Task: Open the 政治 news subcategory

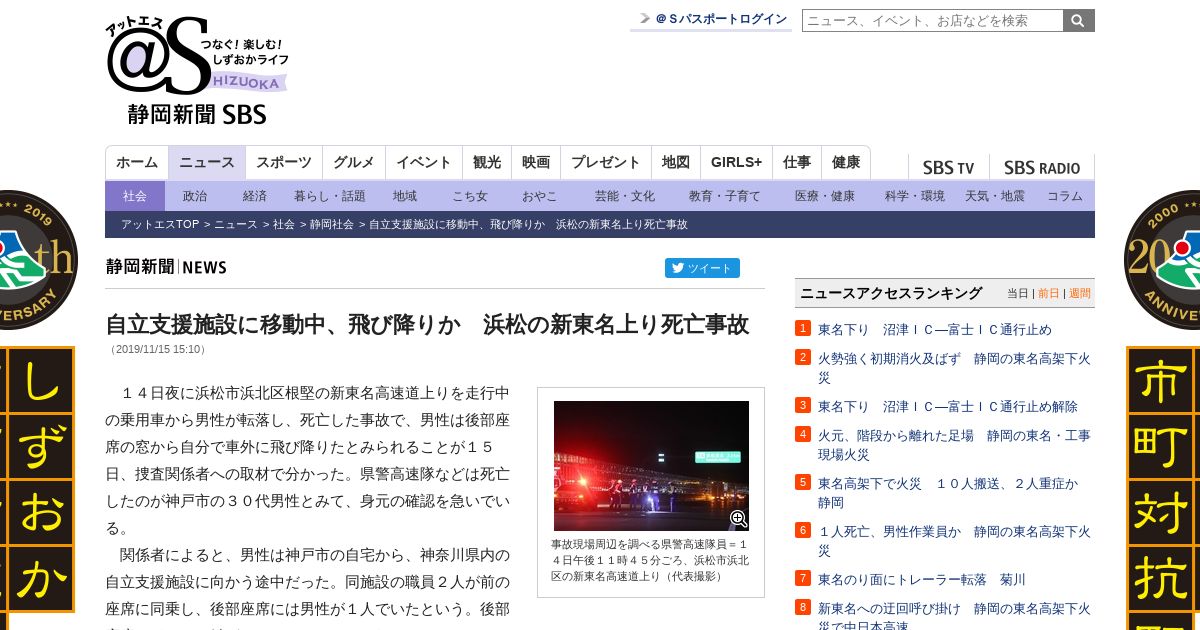Action: tap(195, 196)
